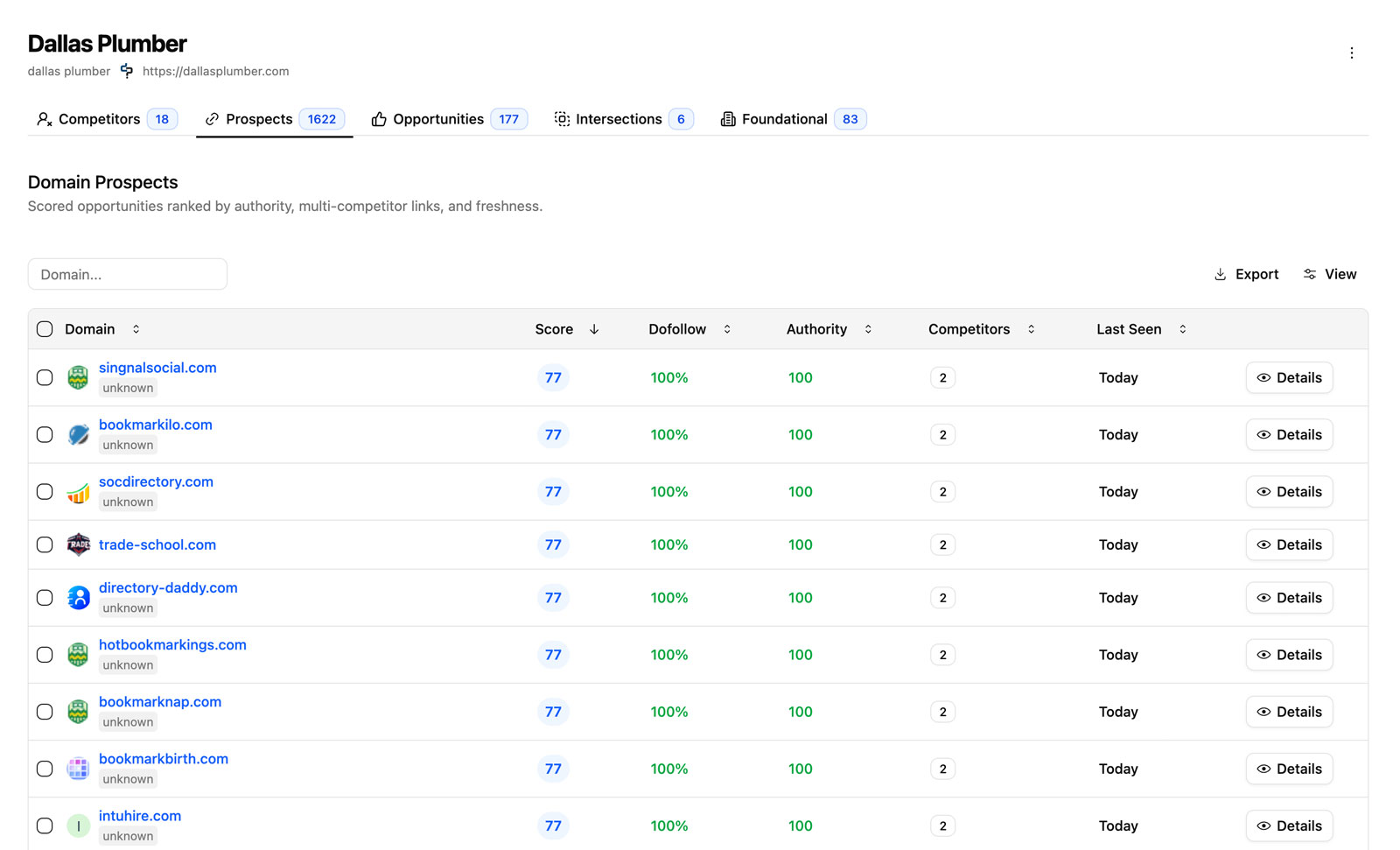1400x850 pixels.
Task: Click the eye icon in singnalsocial.com Details button
Action: pyautogui.click(x=1263, y=377)
